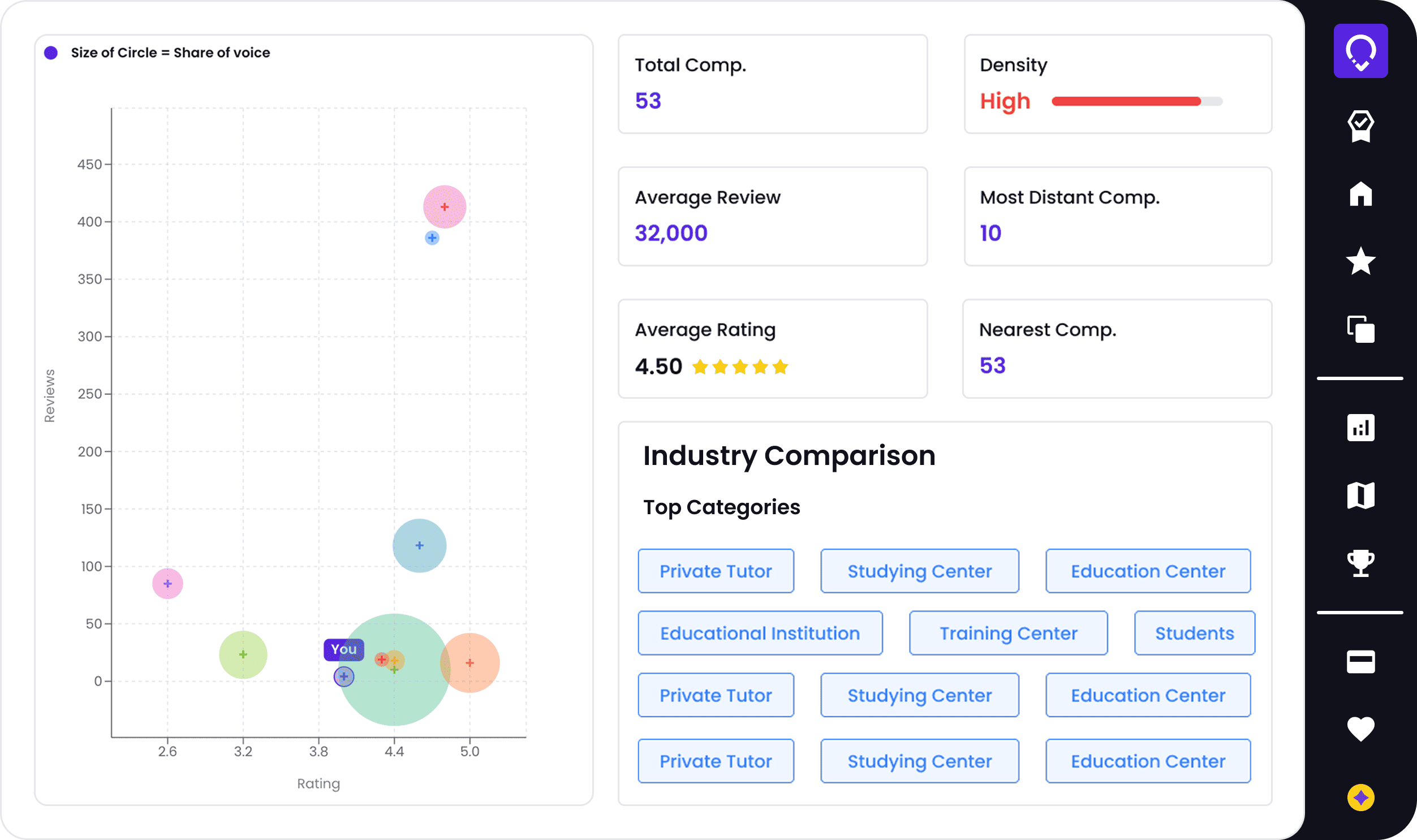Click the You label on chart

pyautogui.click(x=343, y=649)
